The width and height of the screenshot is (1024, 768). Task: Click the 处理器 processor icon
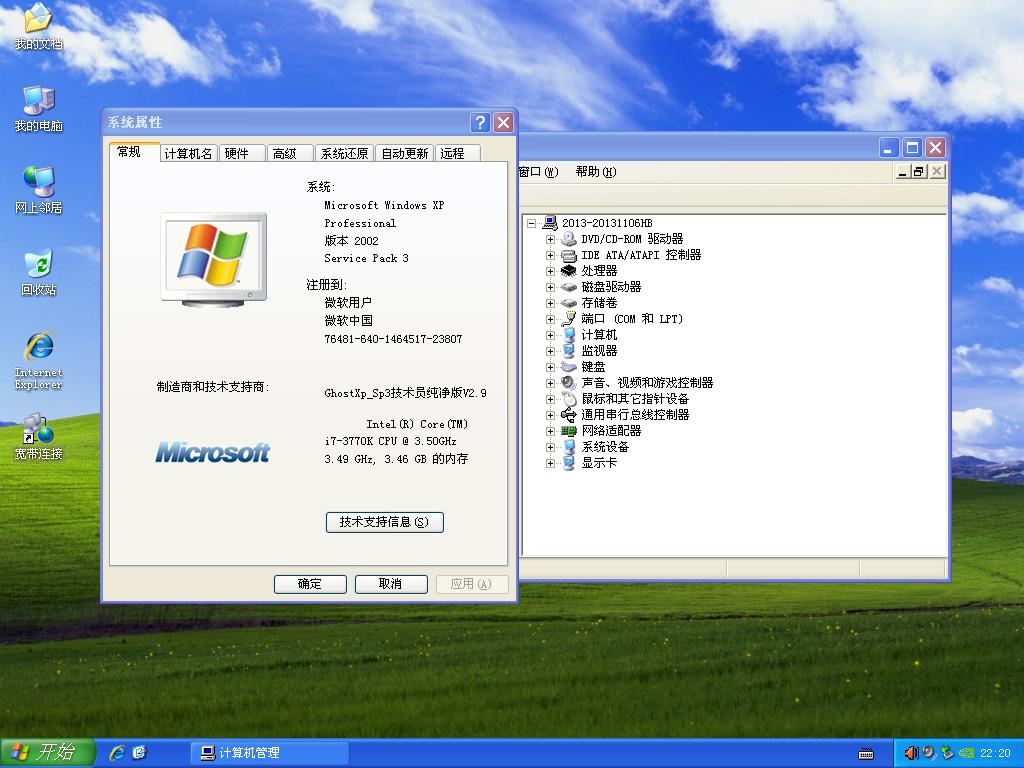[x=569, y=271]
